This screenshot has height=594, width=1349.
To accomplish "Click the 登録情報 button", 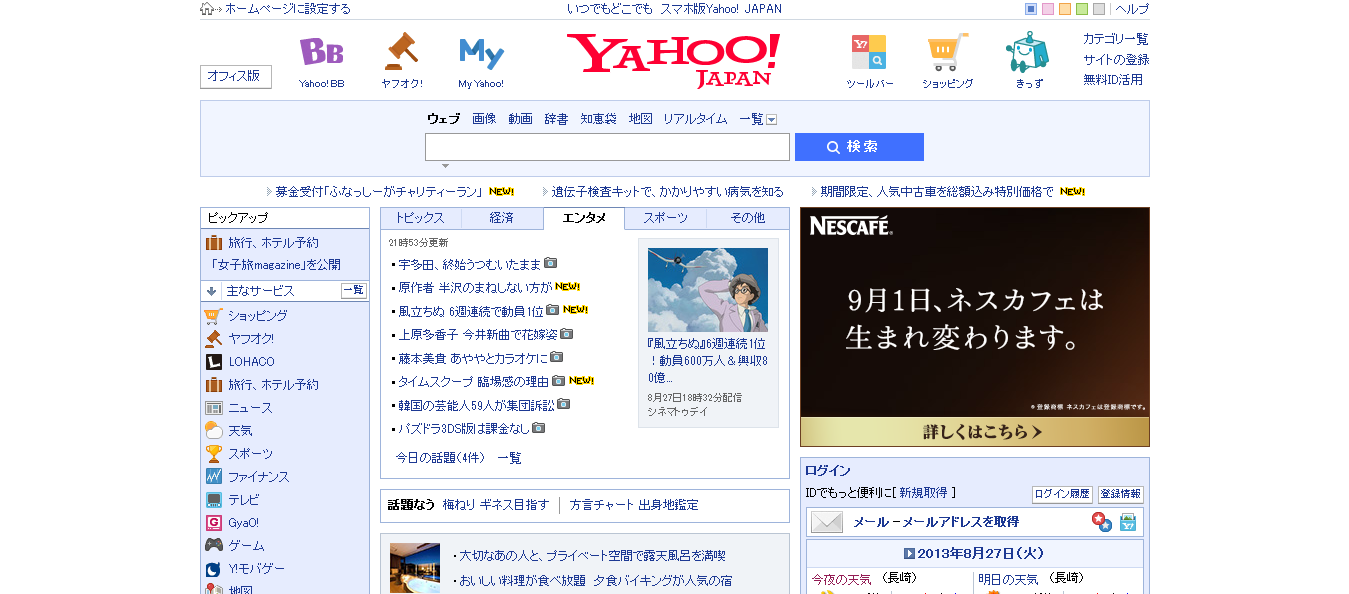I will tap(1121, 495).
